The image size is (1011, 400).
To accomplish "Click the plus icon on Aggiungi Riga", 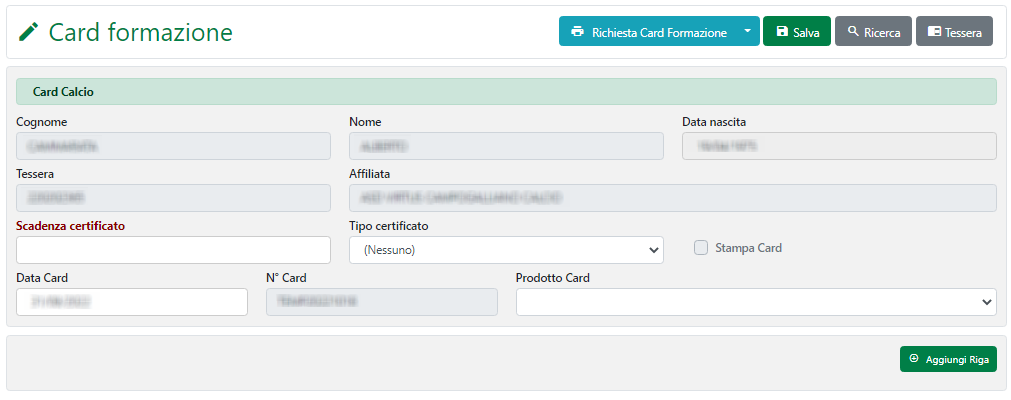I will pyautogui.click(x=914, y=358).
